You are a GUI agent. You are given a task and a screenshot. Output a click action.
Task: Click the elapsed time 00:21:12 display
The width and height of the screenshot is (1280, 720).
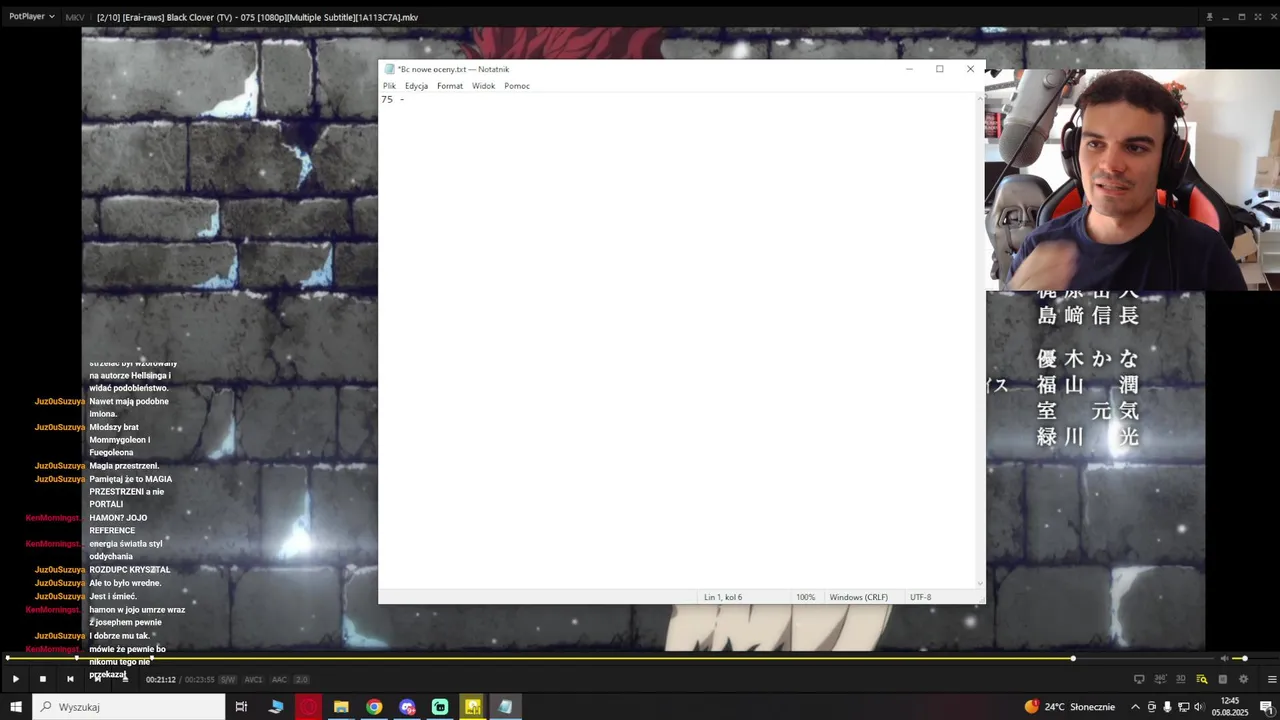tap(161, 680)
